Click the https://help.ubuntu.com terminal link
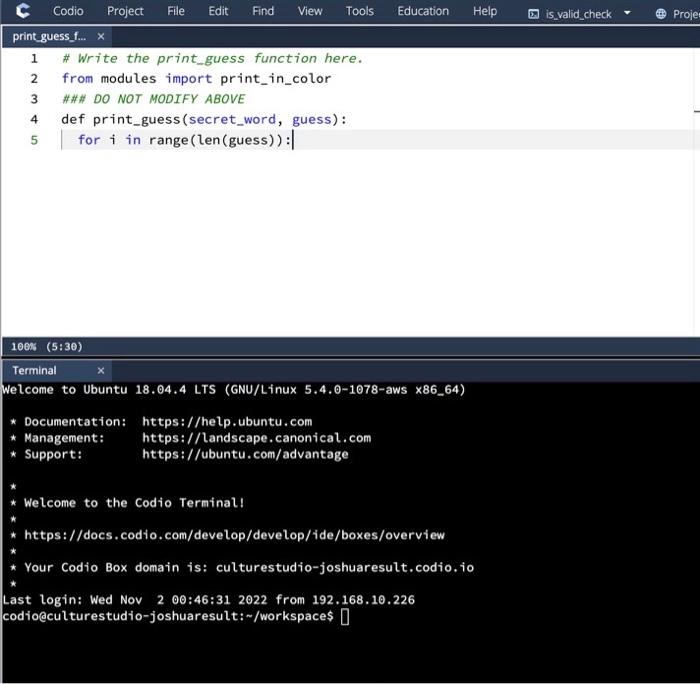This screenshot has width=700, height=684. [x=227, y=422]
